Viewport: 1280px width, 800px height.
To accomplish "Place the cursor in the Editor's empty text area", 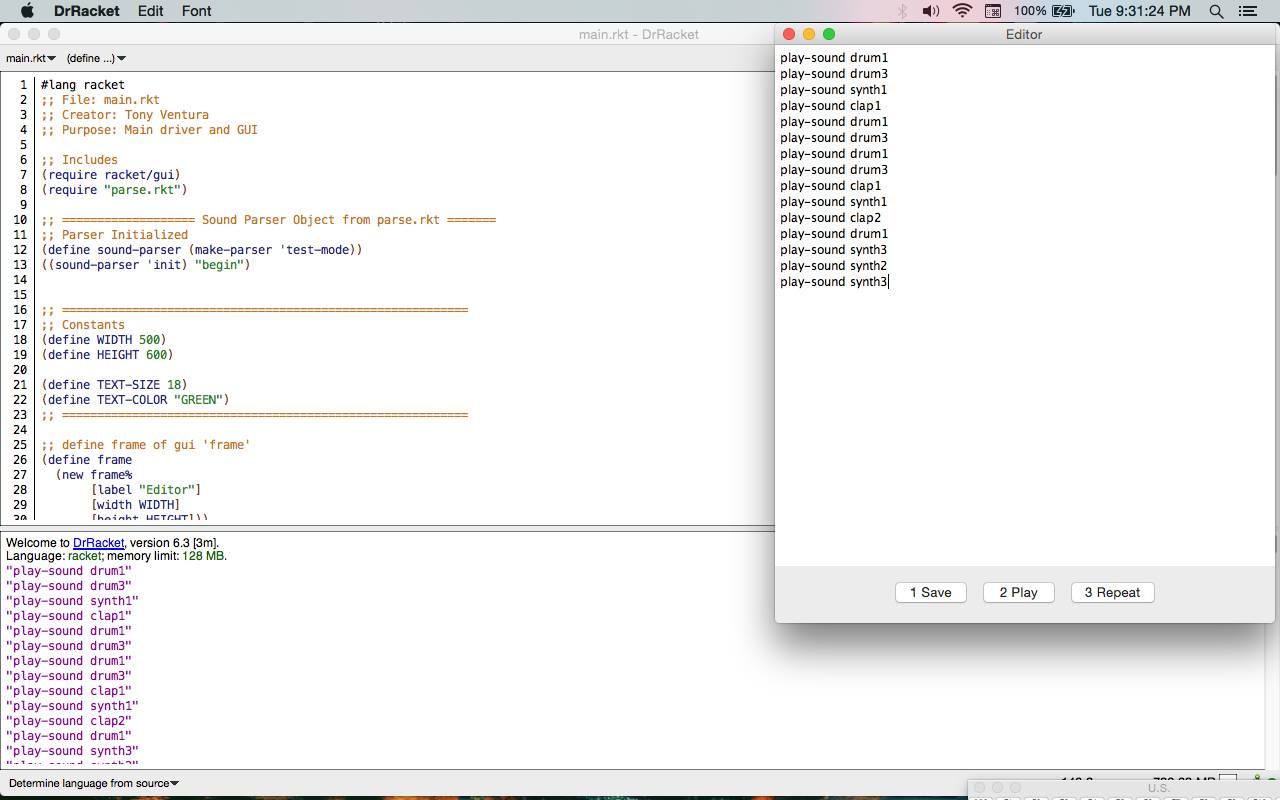I will click(x=1024, y=430).
